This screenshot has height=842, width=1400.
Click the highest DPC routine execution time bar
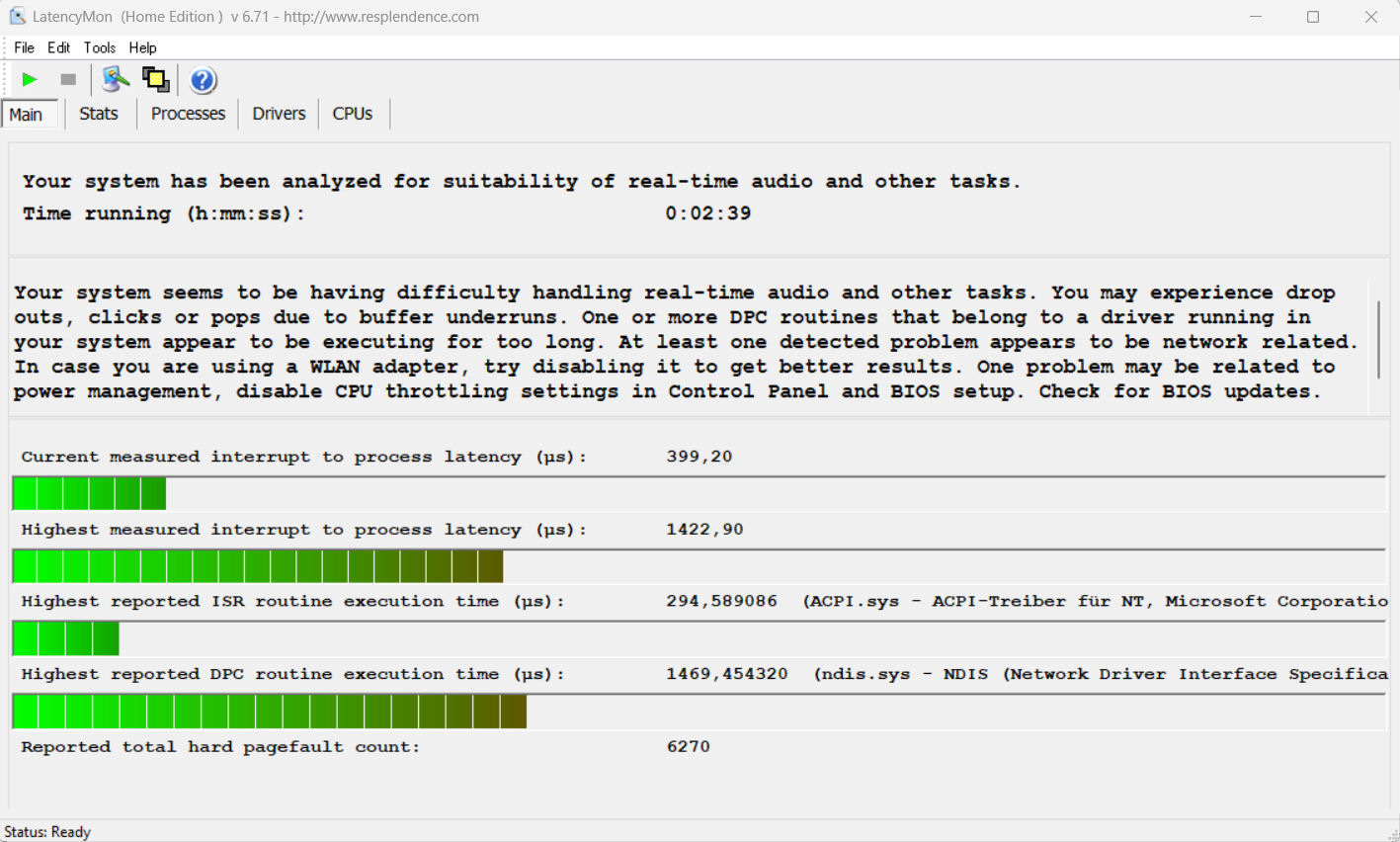click(699, 712)
